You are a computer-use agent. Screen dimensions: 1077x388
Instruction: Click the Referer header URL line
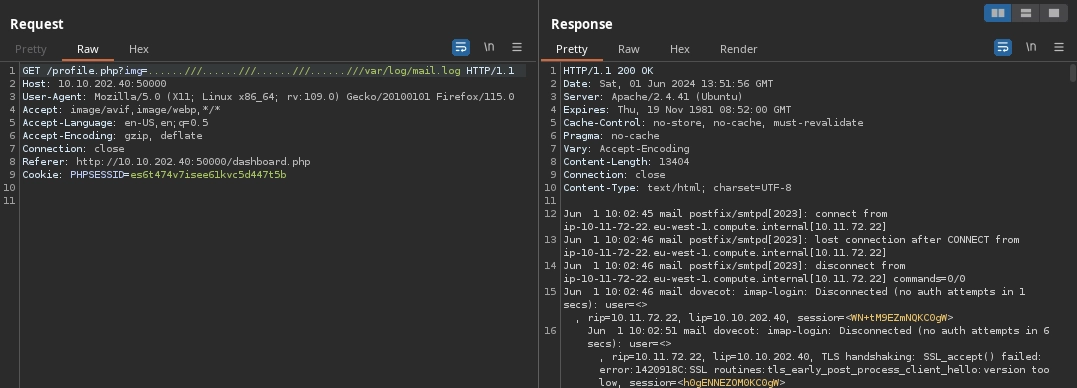coord(166,161)
